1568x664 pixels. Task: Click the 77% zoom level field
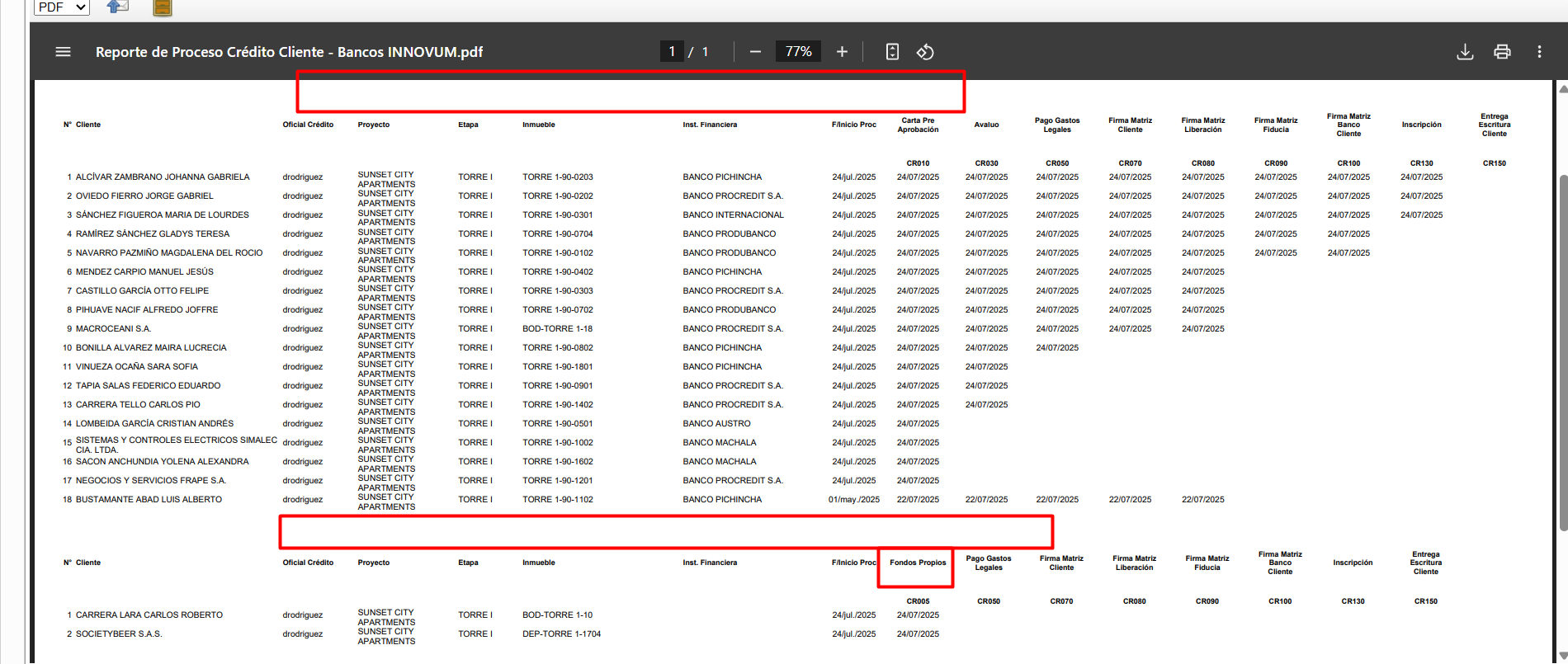point(798,52)
